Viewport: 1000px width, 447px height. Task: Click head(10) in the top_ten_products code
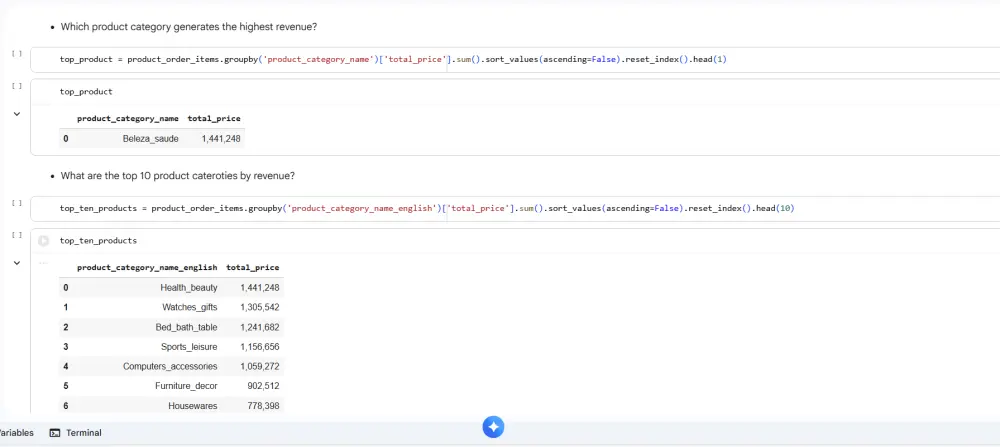tap(776, 209)
